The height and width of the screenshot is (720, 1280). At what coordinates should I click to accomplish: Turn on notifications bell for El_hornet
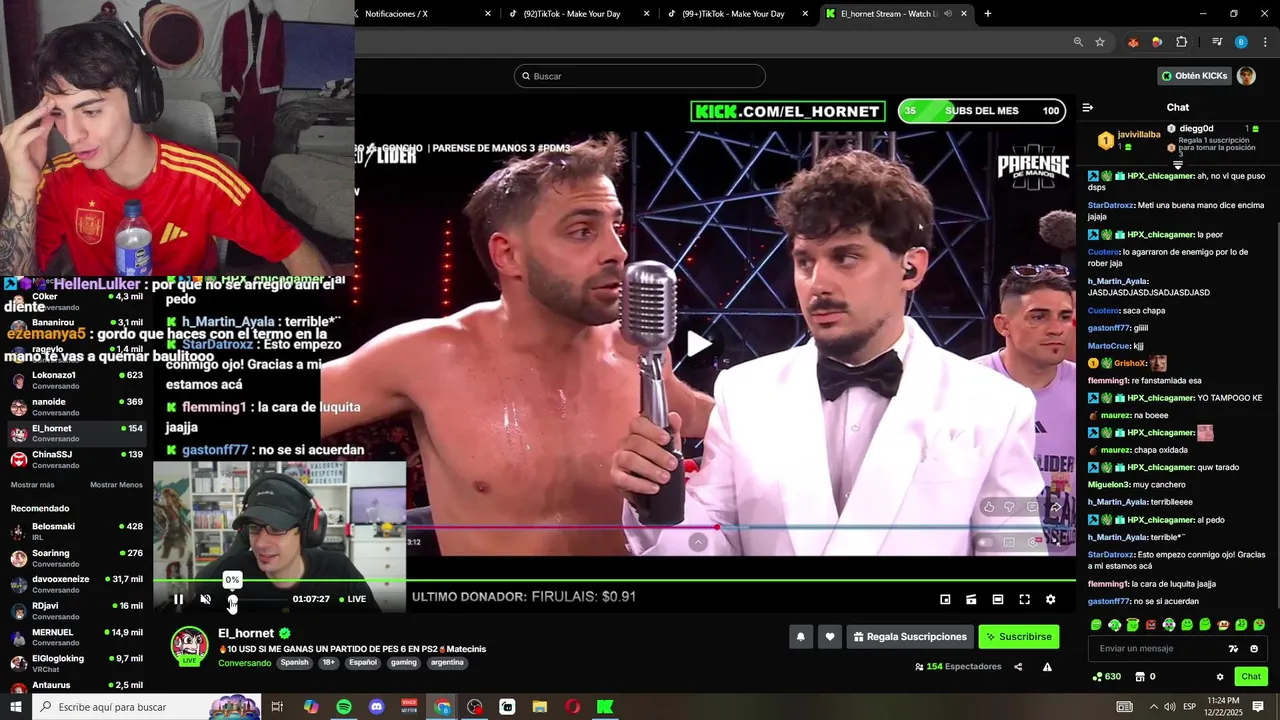coord(800,636)
